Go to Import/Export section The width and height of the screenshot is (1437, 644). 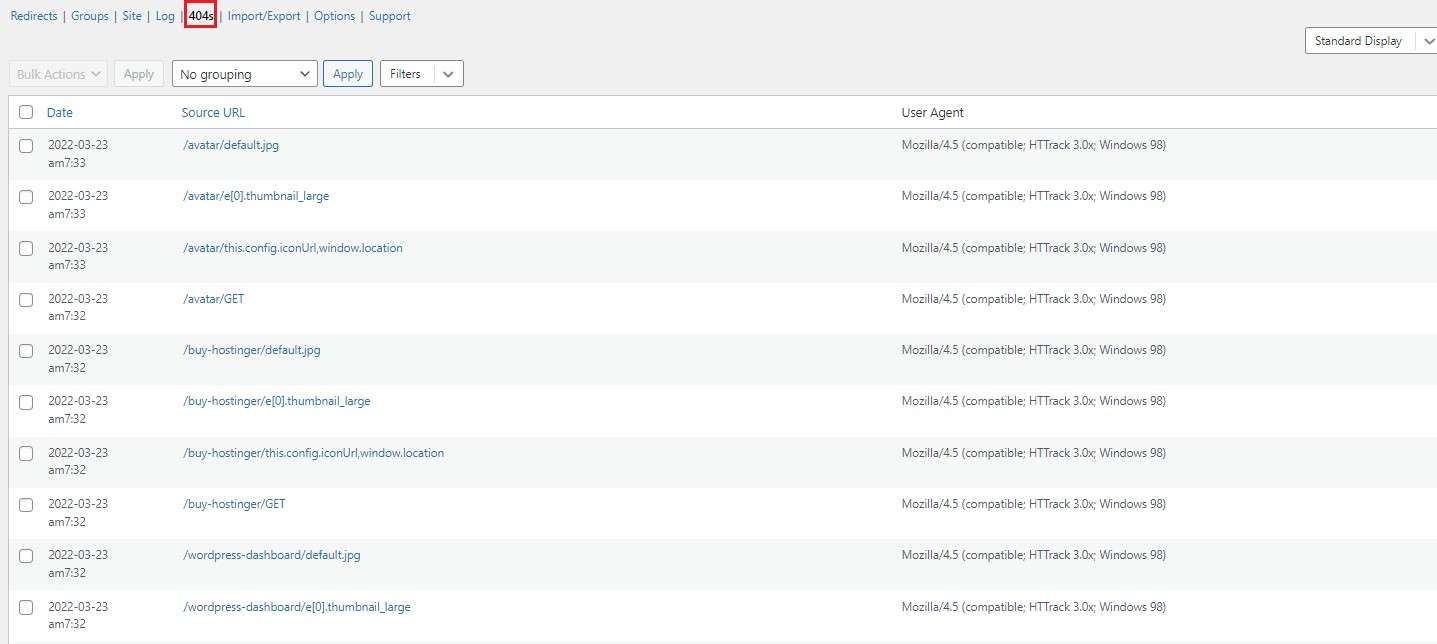(x=264, y=16)
